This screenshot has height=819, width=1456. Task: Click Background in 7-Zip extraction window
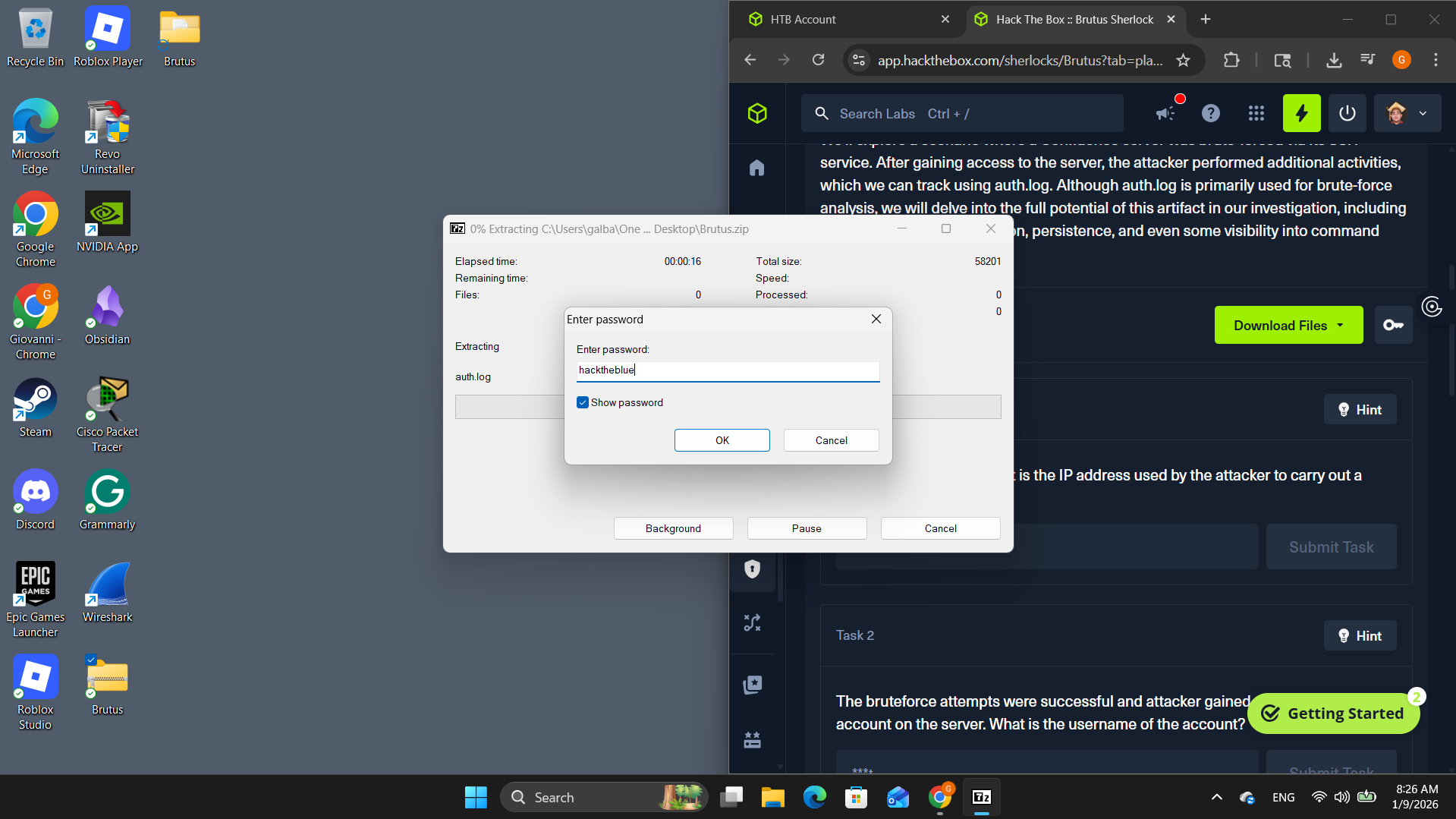(673, 528)
